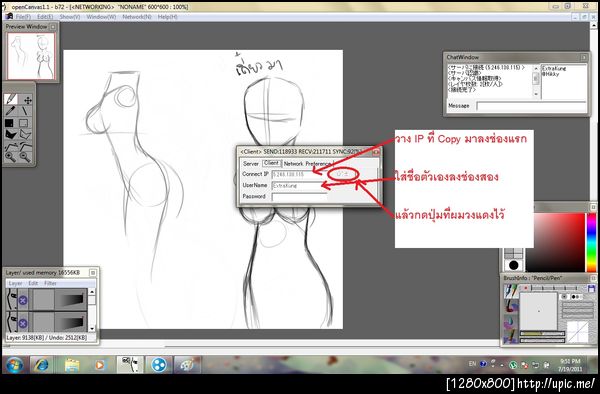Click the brush pressure curve graph
This screenshot has width=600, height=394.
click(578, 332)
